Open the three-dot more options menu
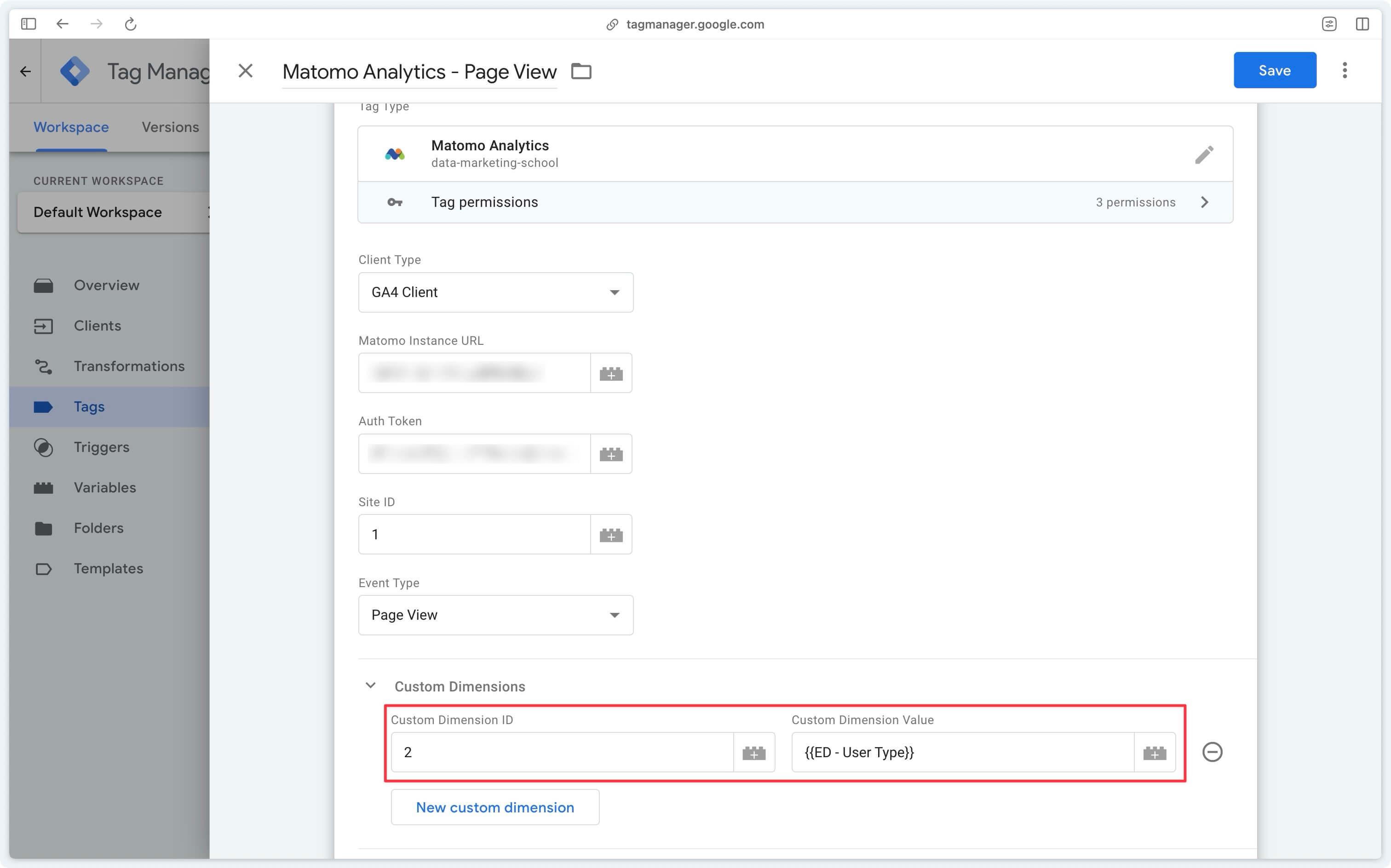The width and height of the screenshot is (1391, 868). click(1345, 70)
